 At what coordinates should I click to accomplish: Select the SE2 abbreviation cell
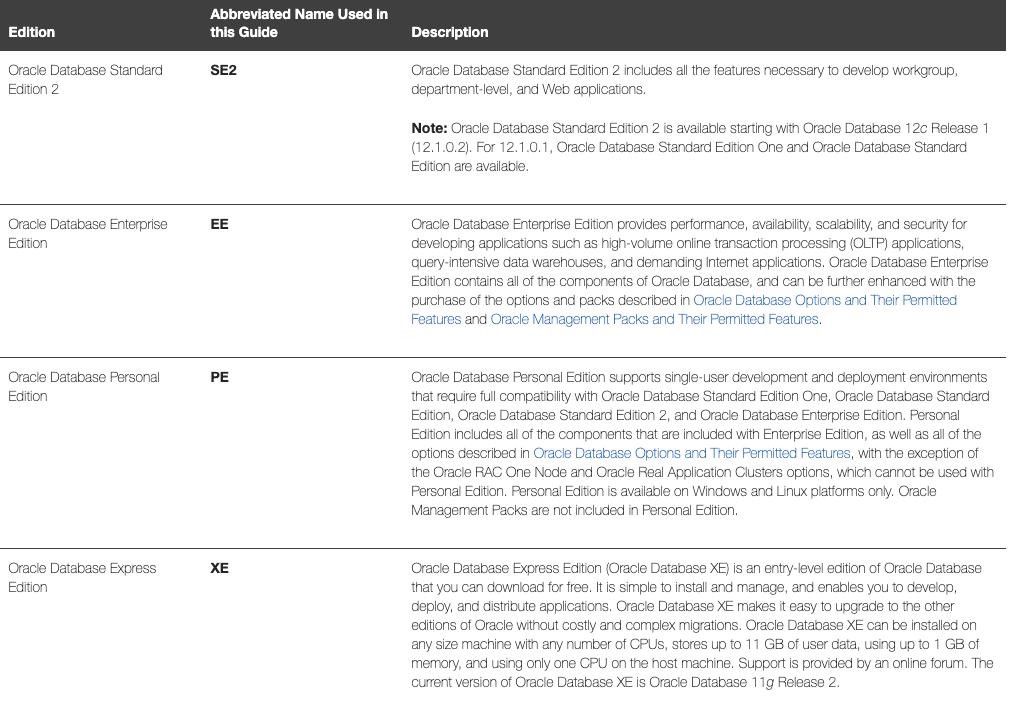pos(224,70)
